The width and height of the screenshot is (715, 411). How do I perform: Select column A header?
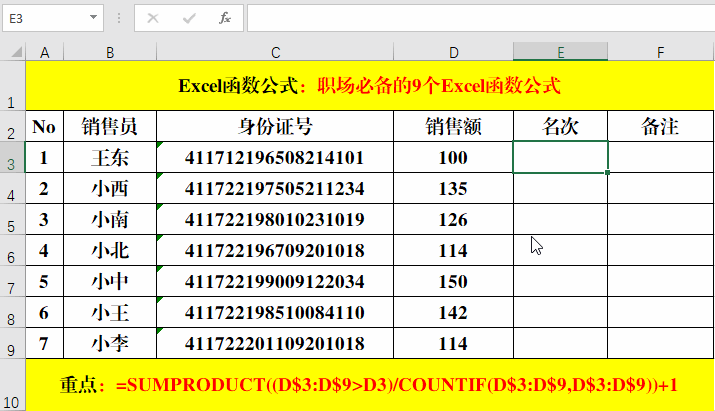click(x=45, y=52)
